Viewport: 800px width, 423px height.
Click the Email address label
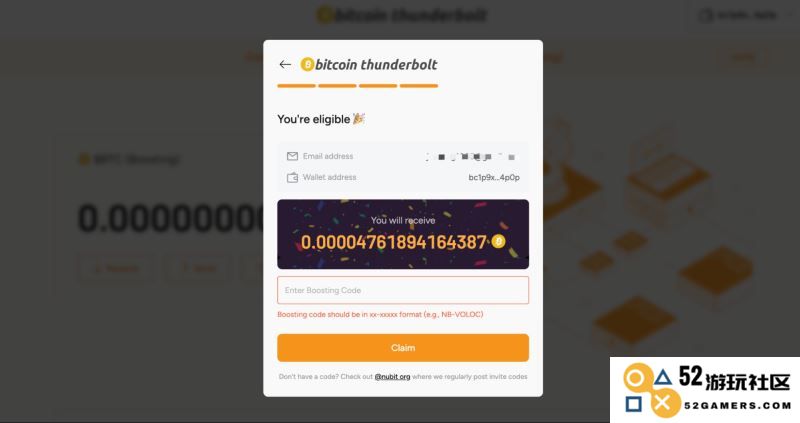(x=328, y=156)
